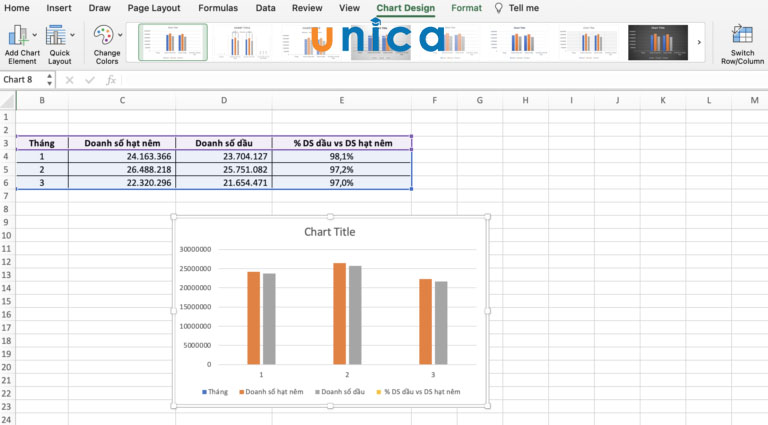This screenshot has height=425, width=768.
Task: Click the Tháng legend entry
Action: [x=215, y=392]
